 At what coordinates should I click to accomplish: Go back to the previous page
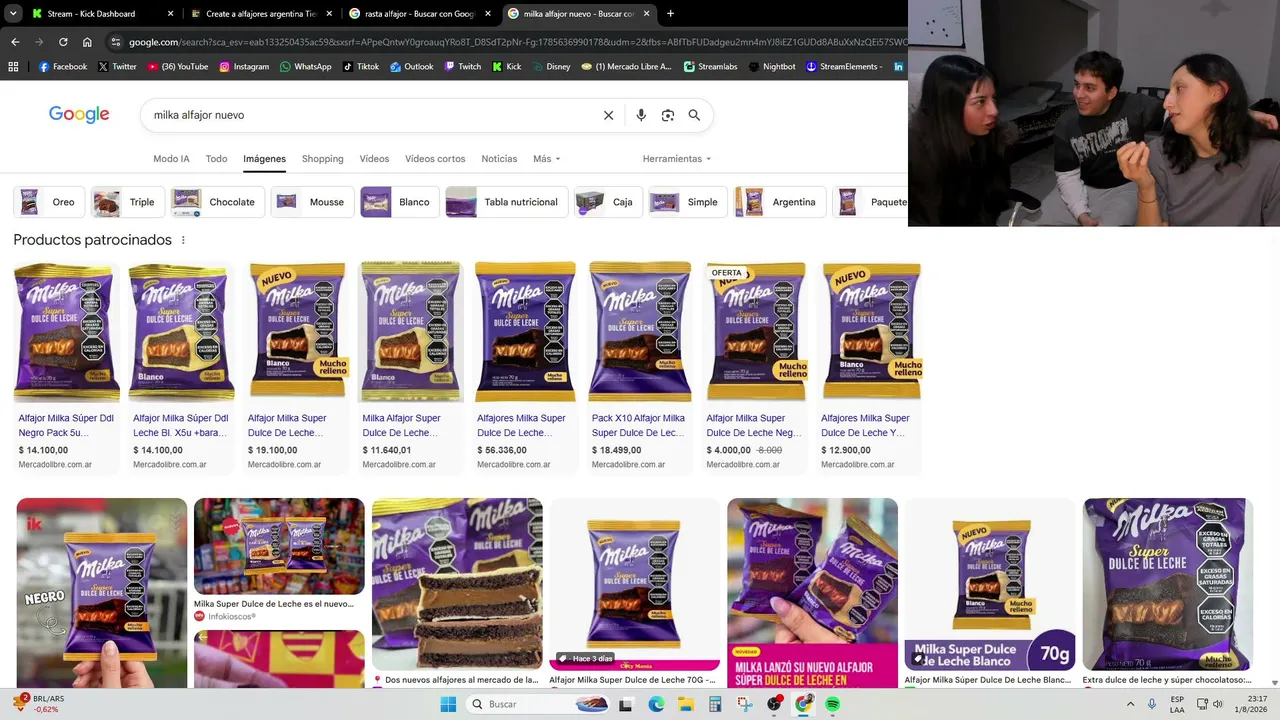15,42
